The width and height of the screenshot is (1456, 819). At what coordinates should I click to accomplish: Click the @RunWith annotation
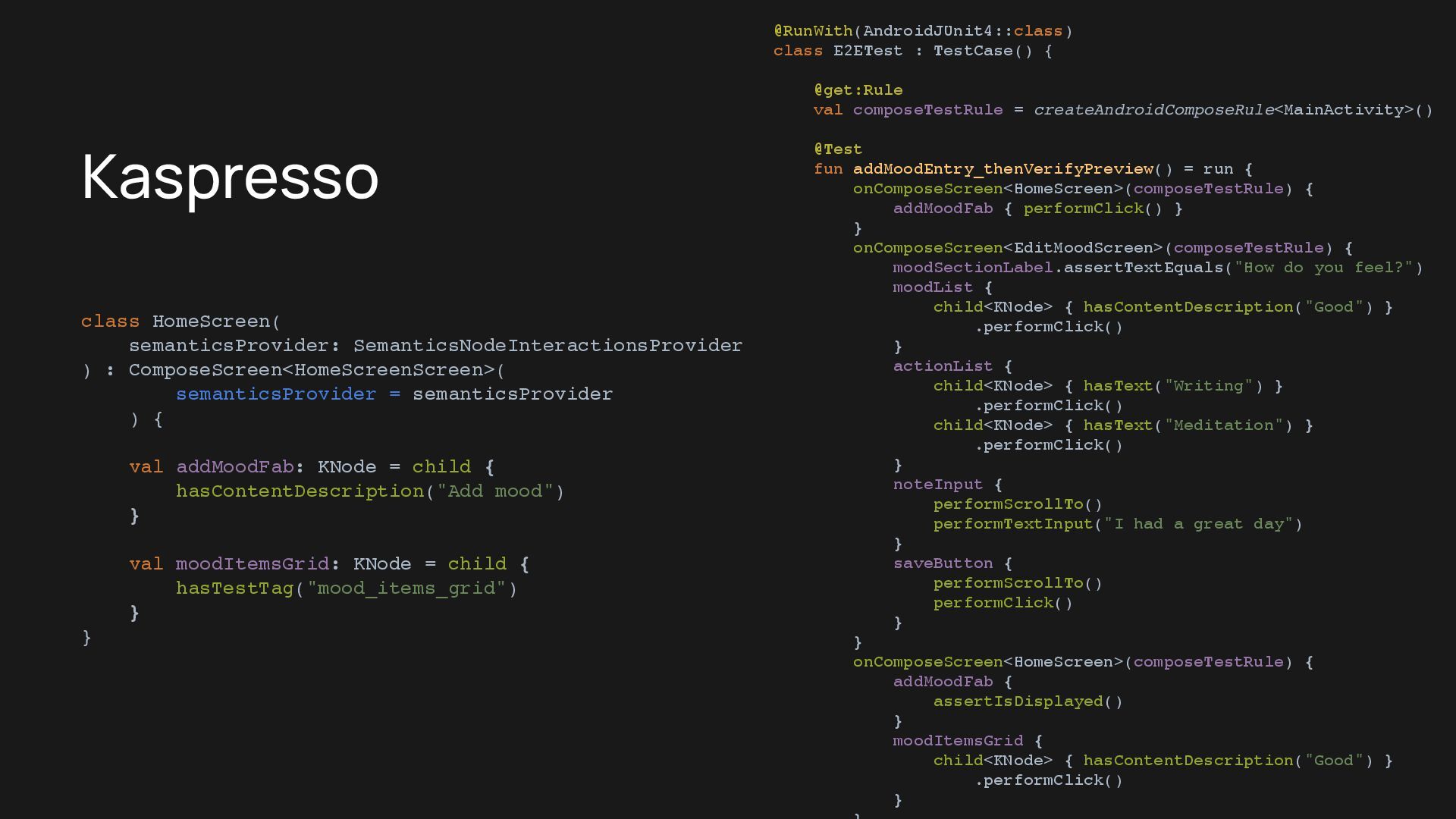[813, 31]
